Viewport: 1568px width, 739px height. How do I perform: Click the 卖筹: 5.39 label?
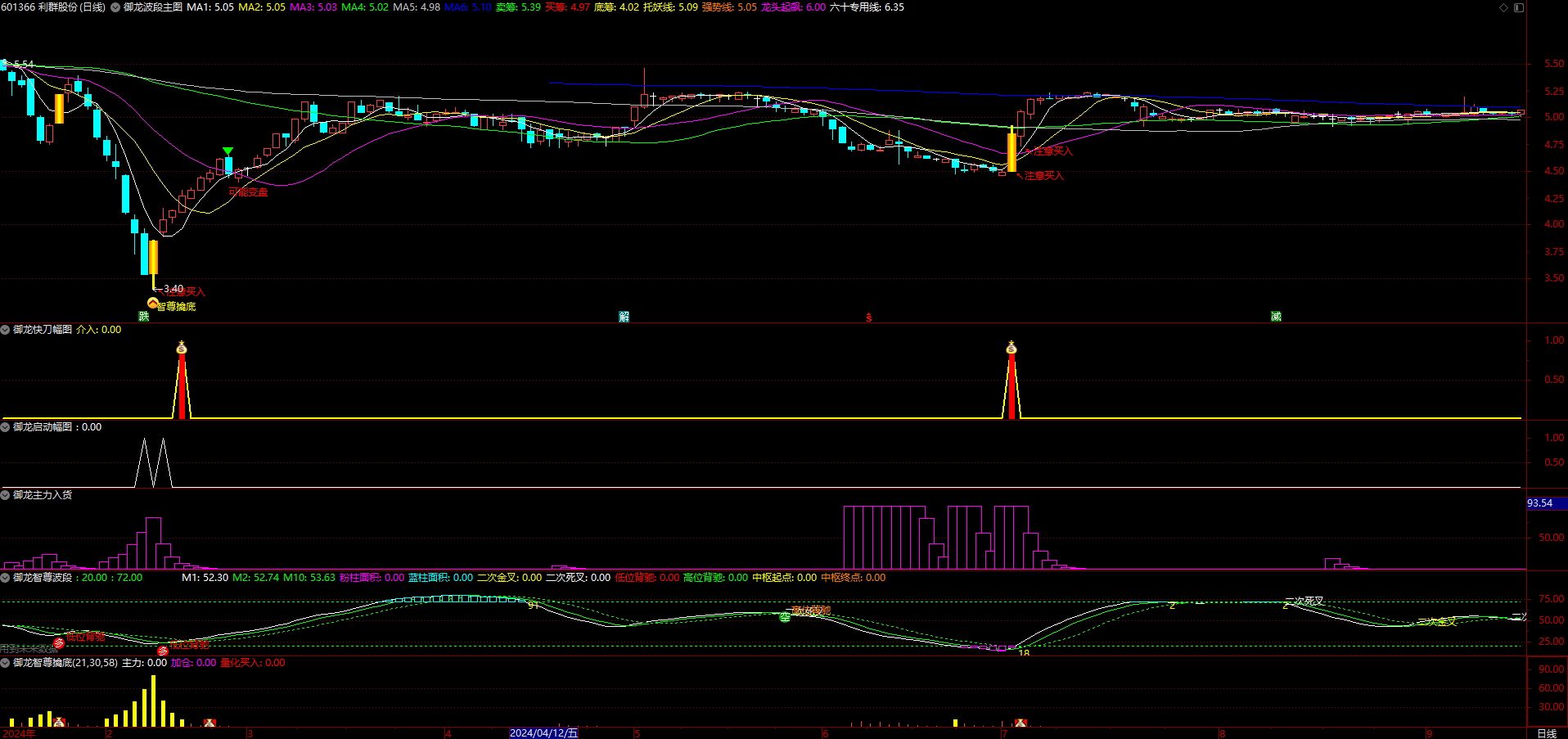click(x=518, y=7)
